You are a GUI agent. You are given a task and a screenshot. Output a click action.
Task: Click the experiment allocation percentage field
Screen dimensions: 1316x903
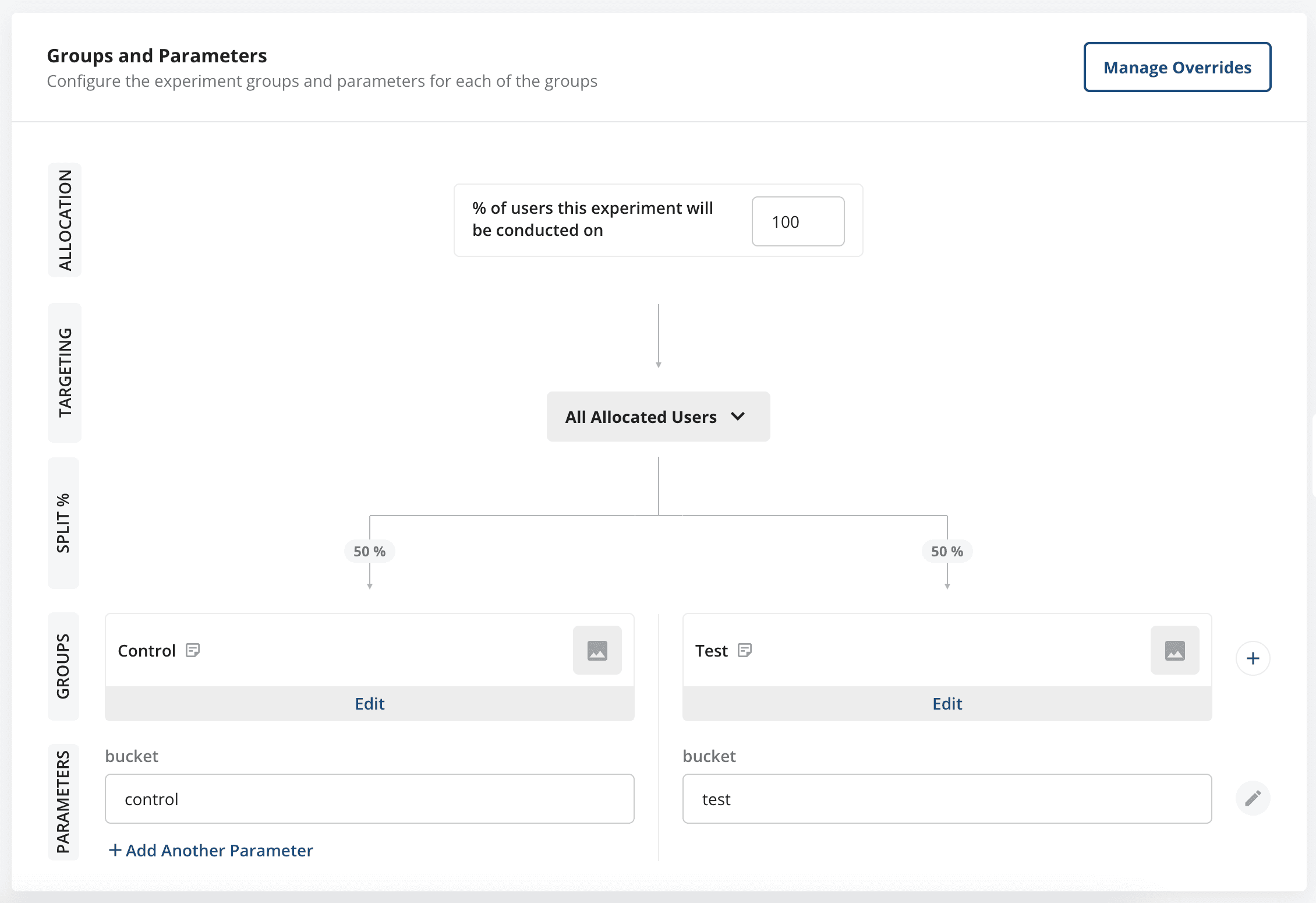pos(798,221)
